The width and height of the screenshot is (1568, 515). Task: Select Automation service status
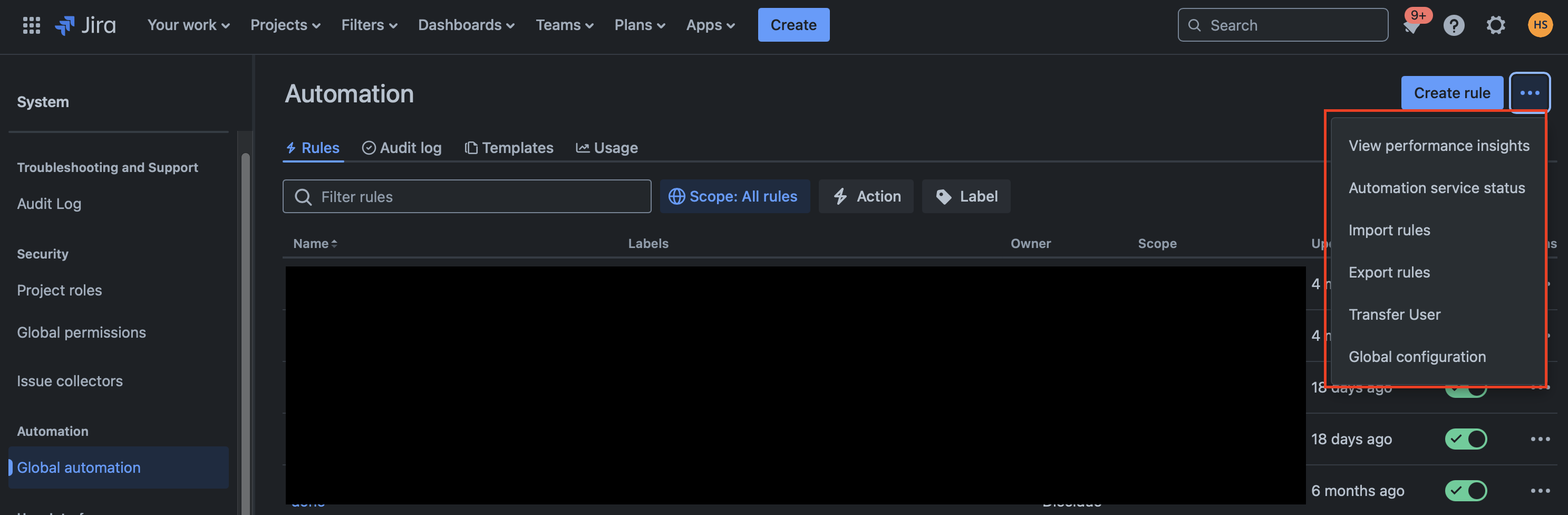click(x=1438, y=188)
